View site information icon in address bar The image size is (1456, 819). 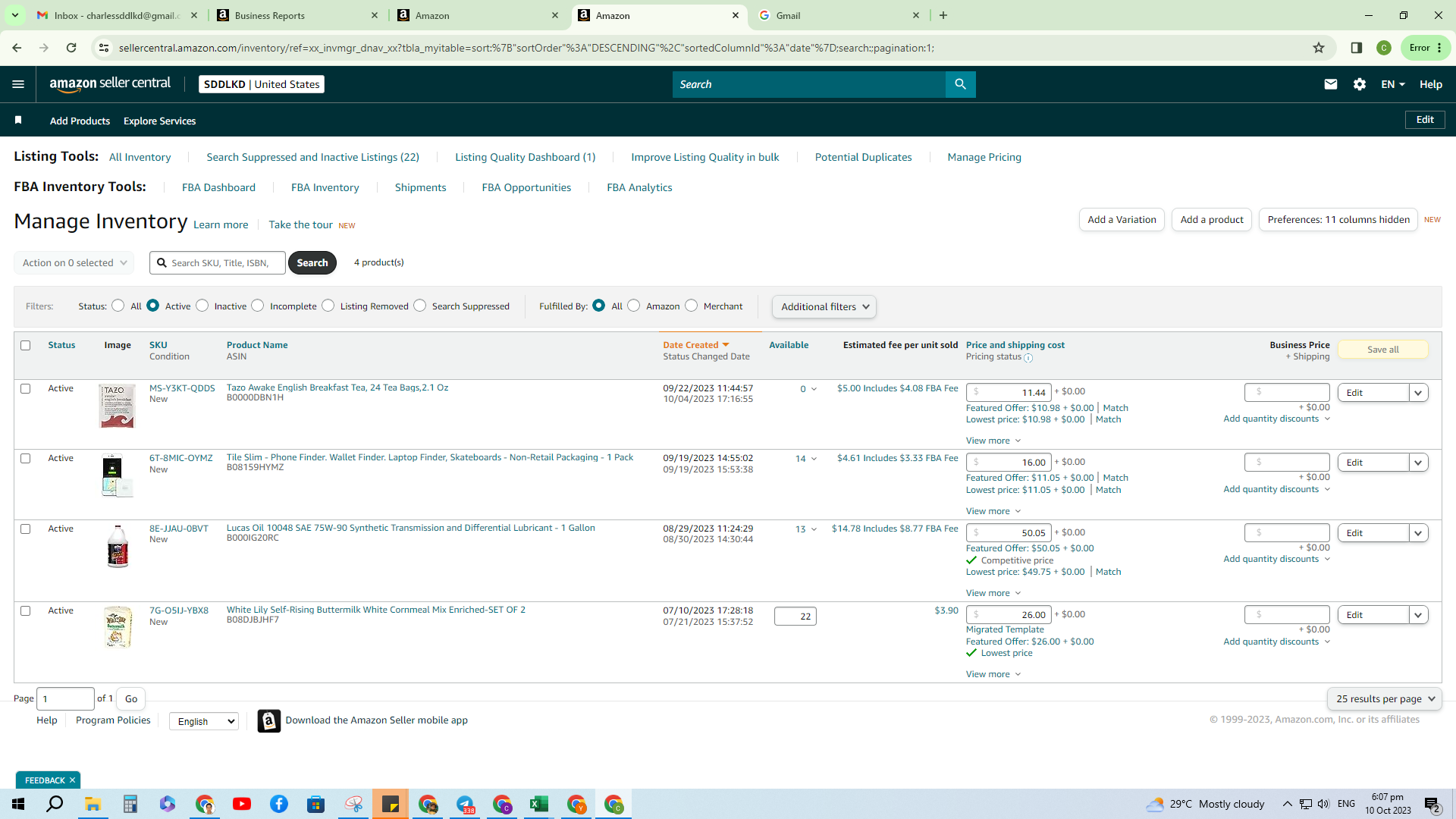click(104, 48)
